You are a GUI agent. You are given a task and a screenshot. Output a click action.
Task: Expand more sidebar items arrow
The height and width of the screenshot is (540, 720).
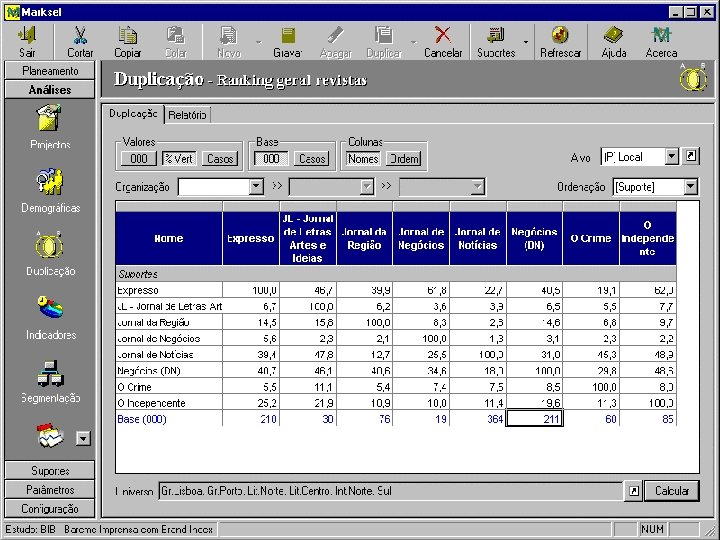point(83,438)
